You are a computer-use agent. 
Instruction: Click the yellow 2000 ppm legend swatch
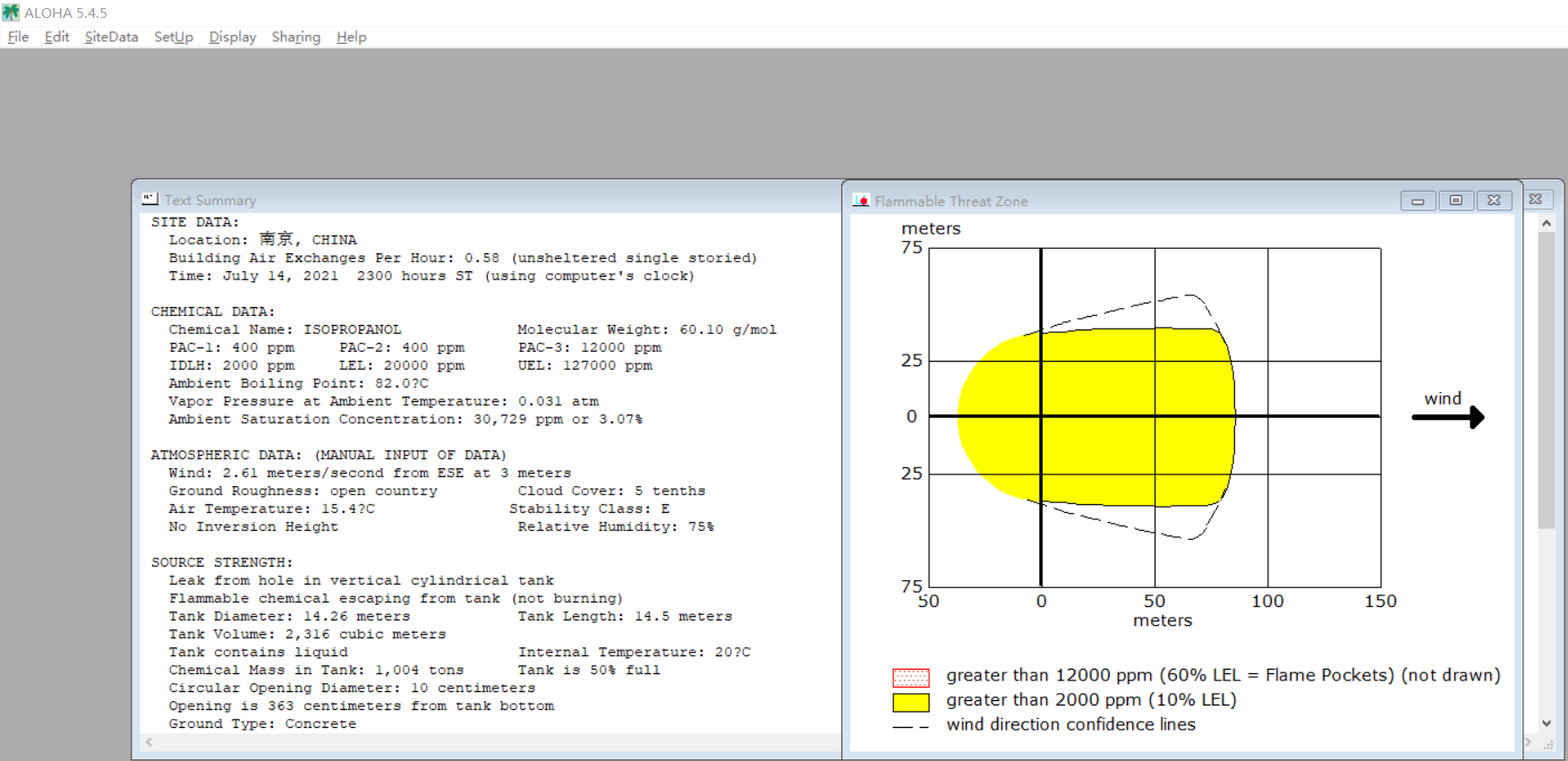(911, 702)
